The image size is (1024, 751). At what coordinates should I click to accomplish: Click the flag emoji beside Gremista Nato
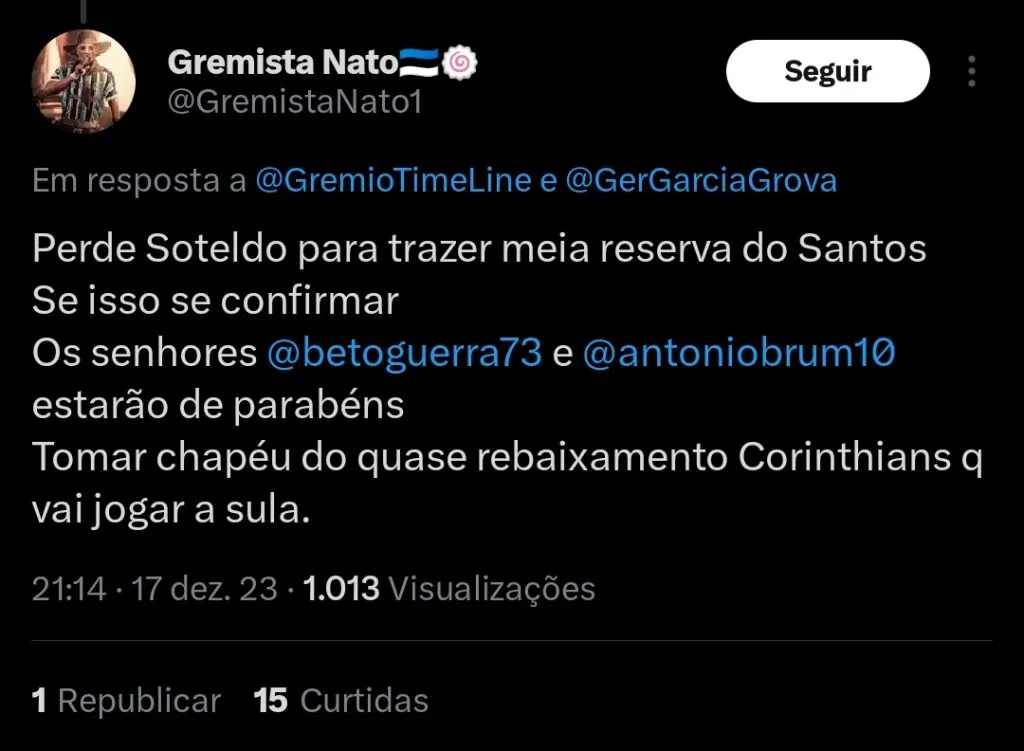click(x=419, y=62)
